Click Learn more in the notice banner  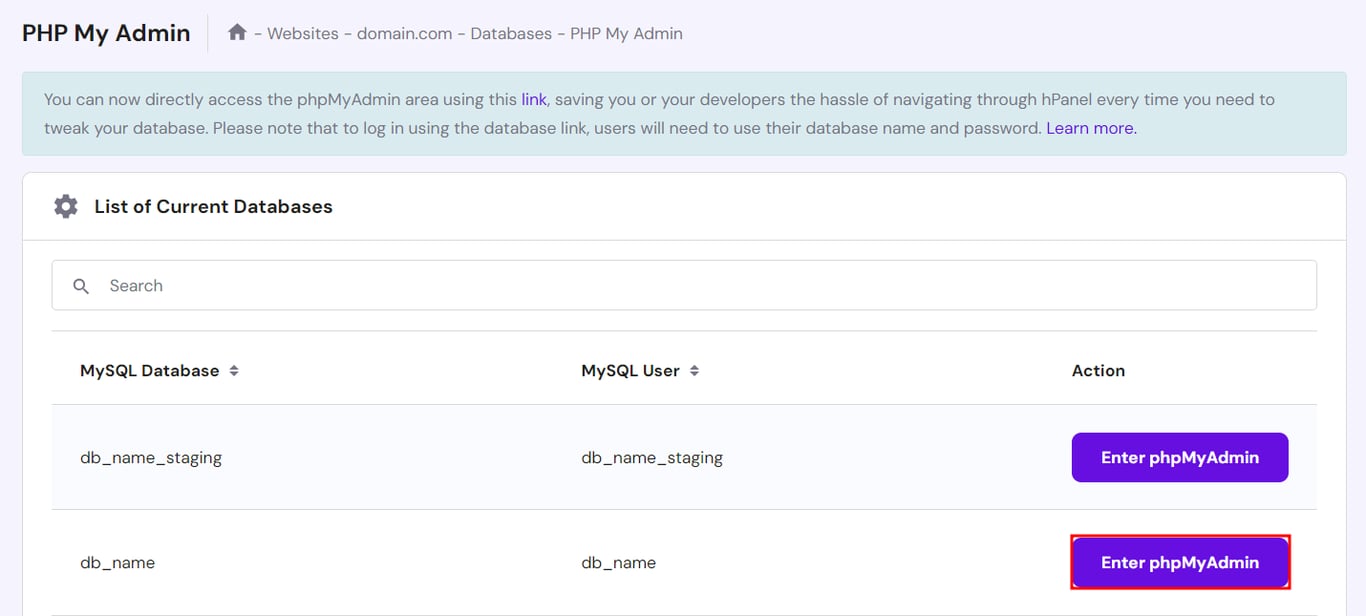1088,128
